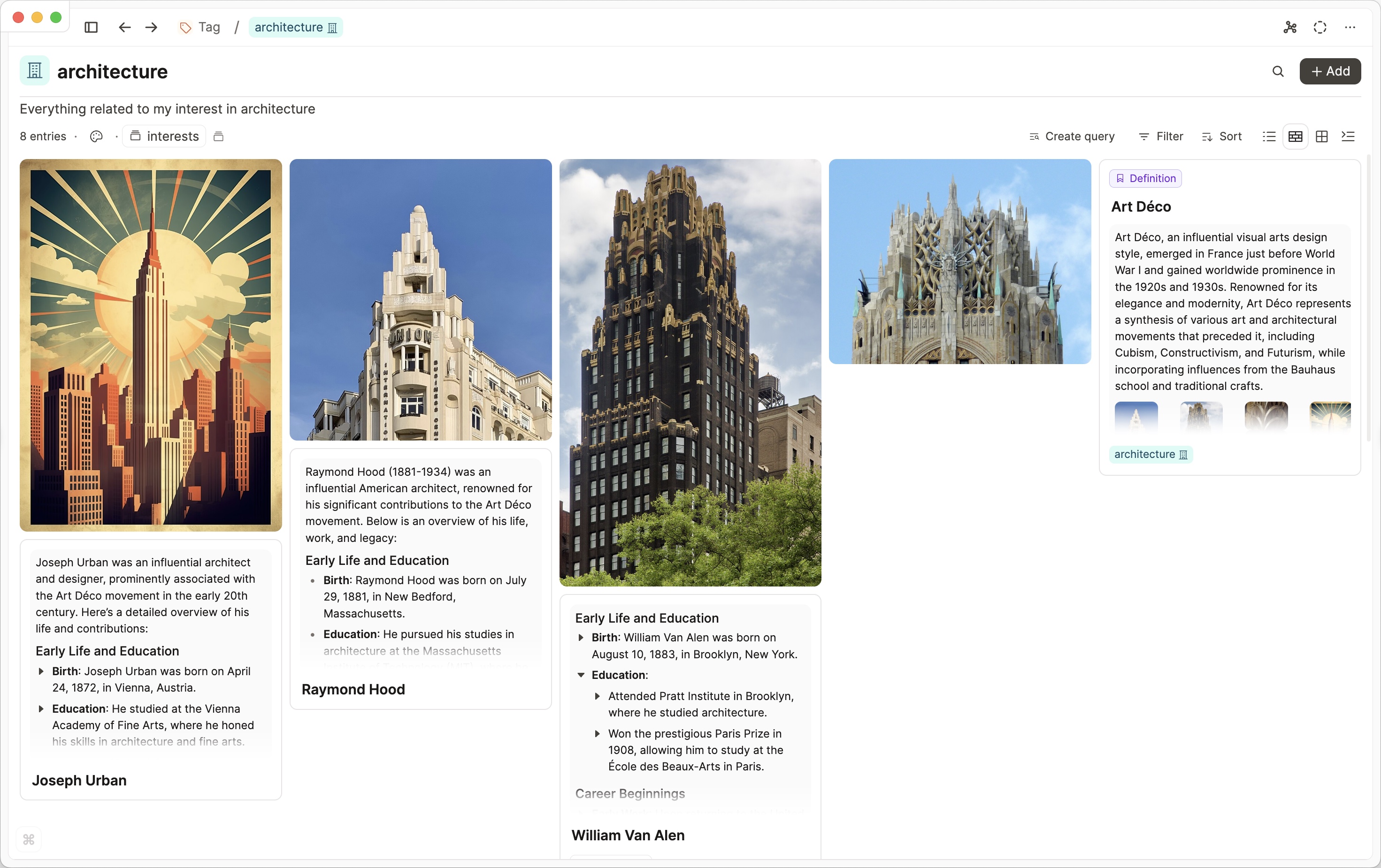Expand the Attended Pratt Institute bullet
Image resolution: width=1381 pixels, height=868 pixels.
[x=597, y=696]
